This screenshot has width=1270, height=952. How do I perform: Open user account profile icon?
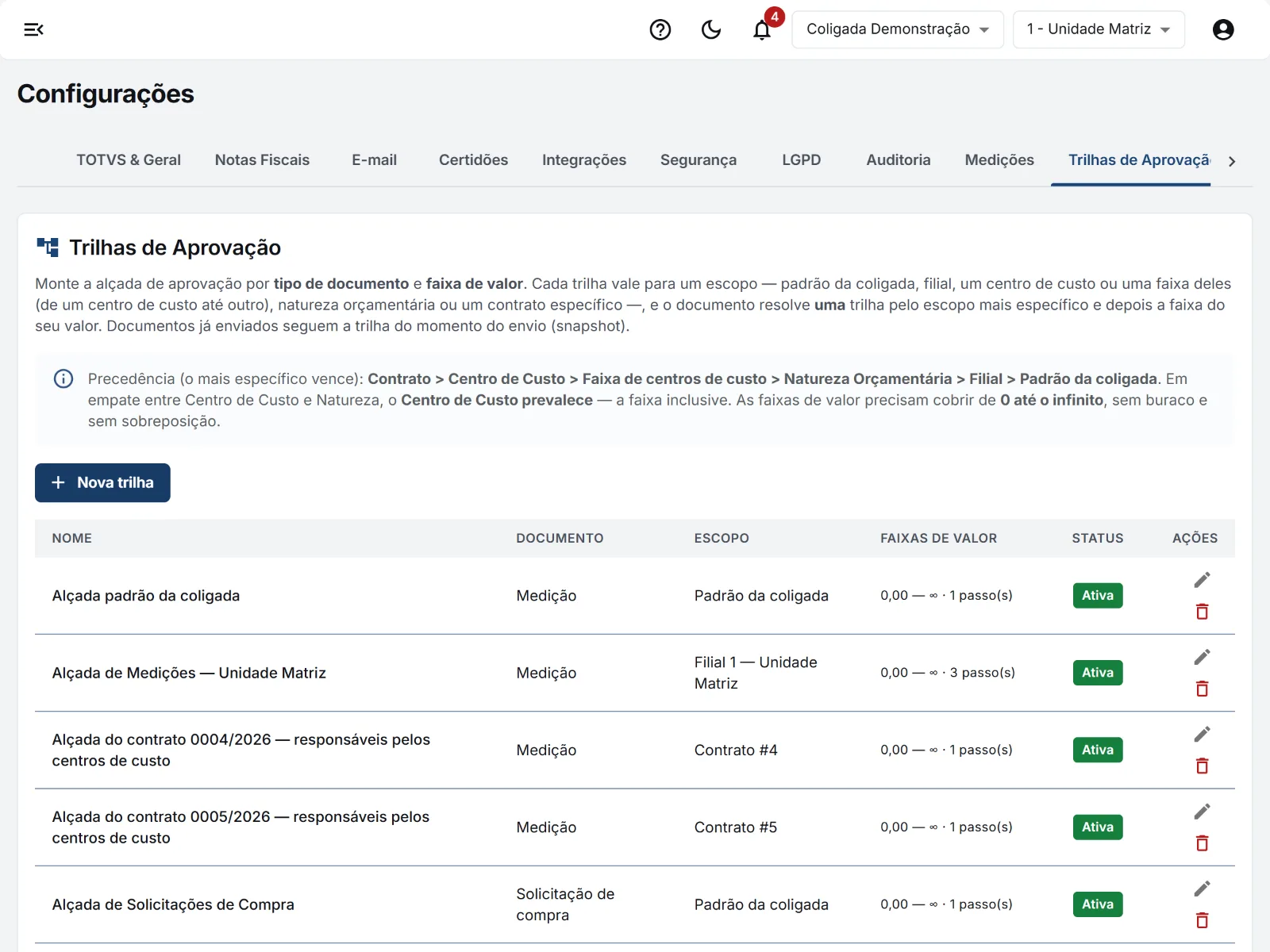point(1223,29)
